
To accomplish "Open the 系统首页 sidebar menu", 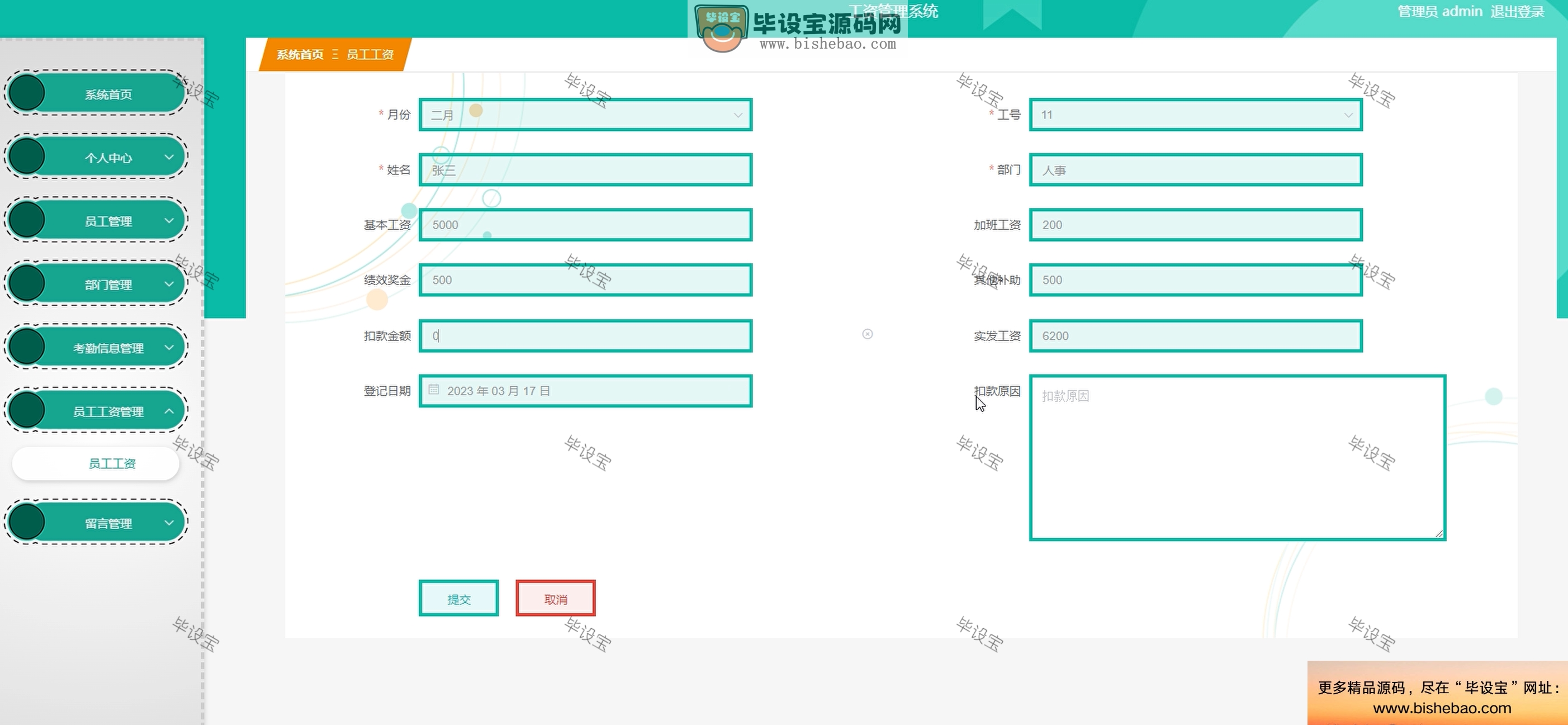I will click(x=96, y=93).
